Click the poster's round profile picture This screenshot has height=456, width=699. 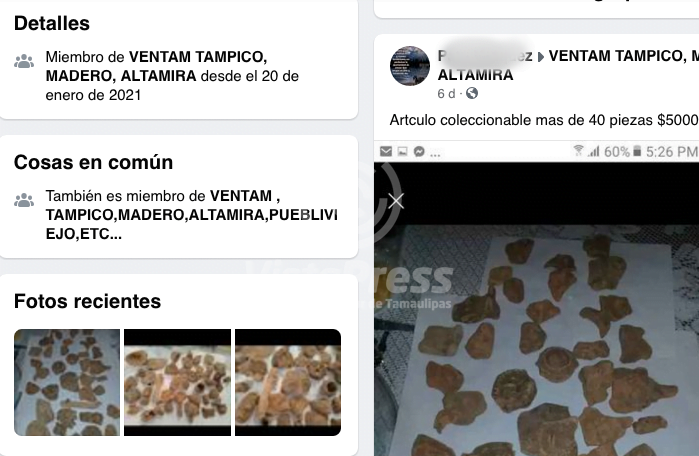click(x=410, y=66)
